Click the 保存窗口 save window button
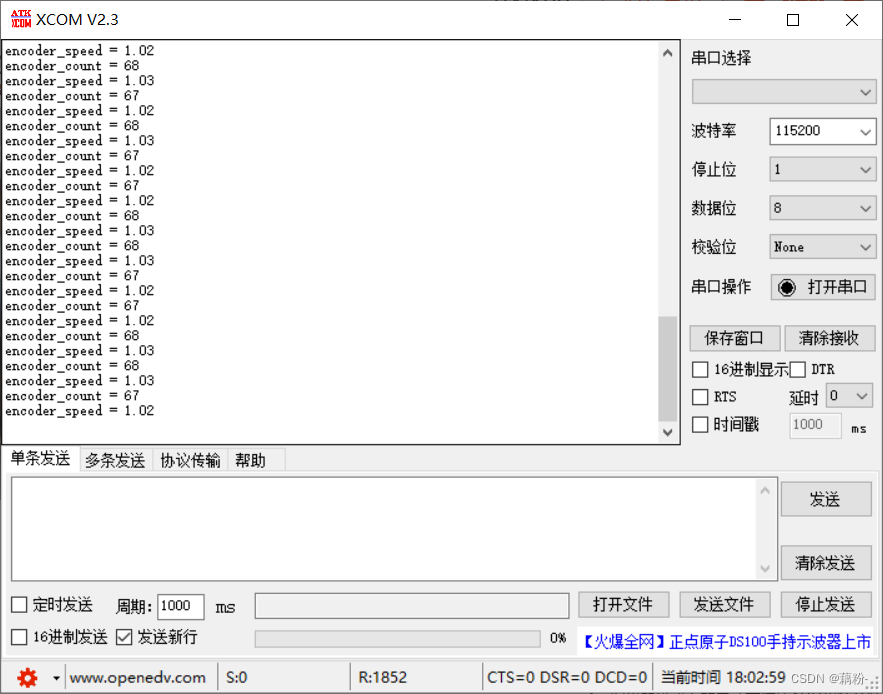 [x=734, y=338]
